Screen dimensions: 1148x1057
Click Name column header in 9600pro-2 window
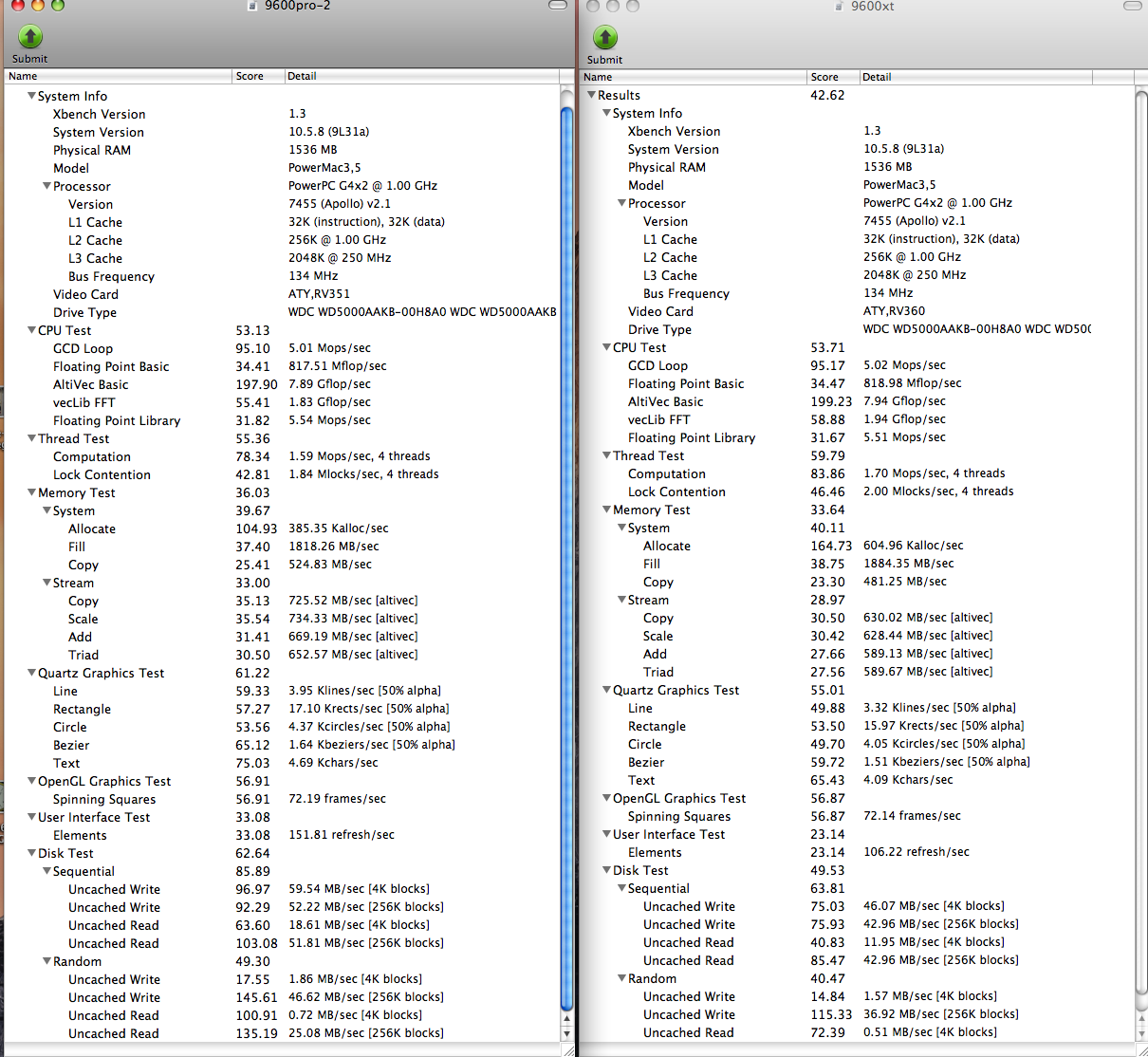tap(119, 76)
